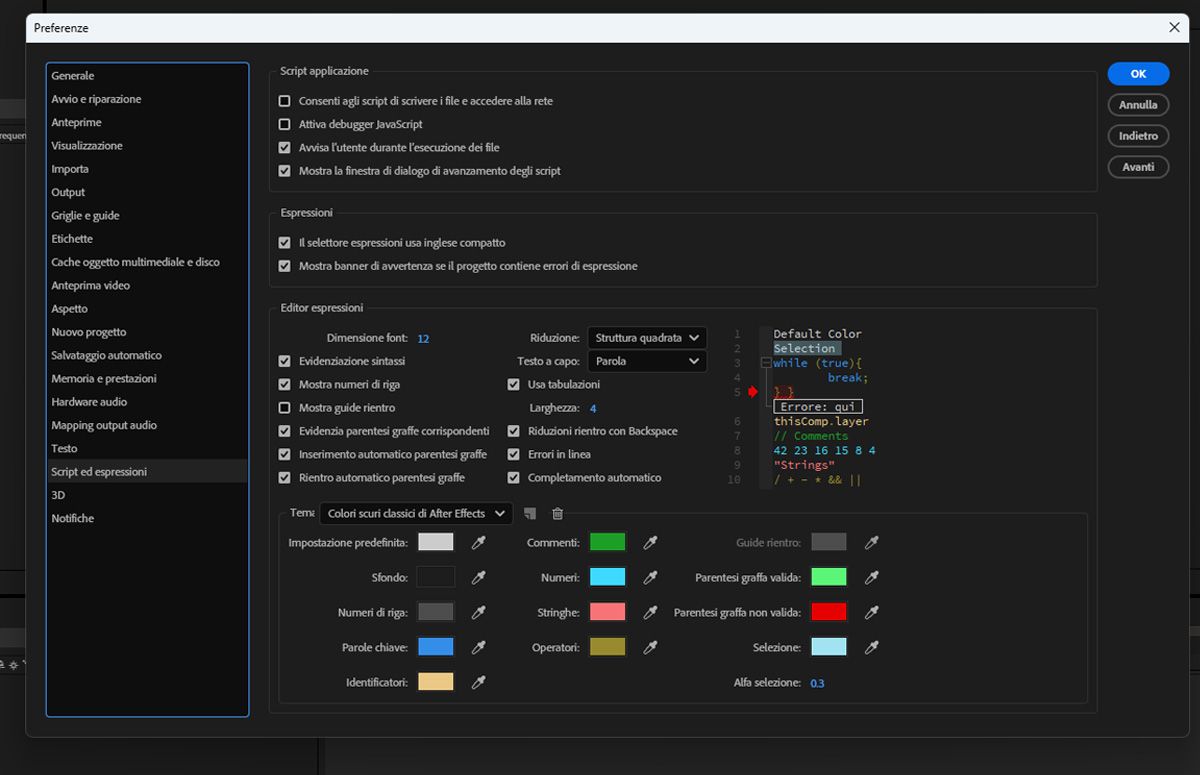Edit the Parole chiave blue swatch

pyautogui.click(x=435, y=647)
